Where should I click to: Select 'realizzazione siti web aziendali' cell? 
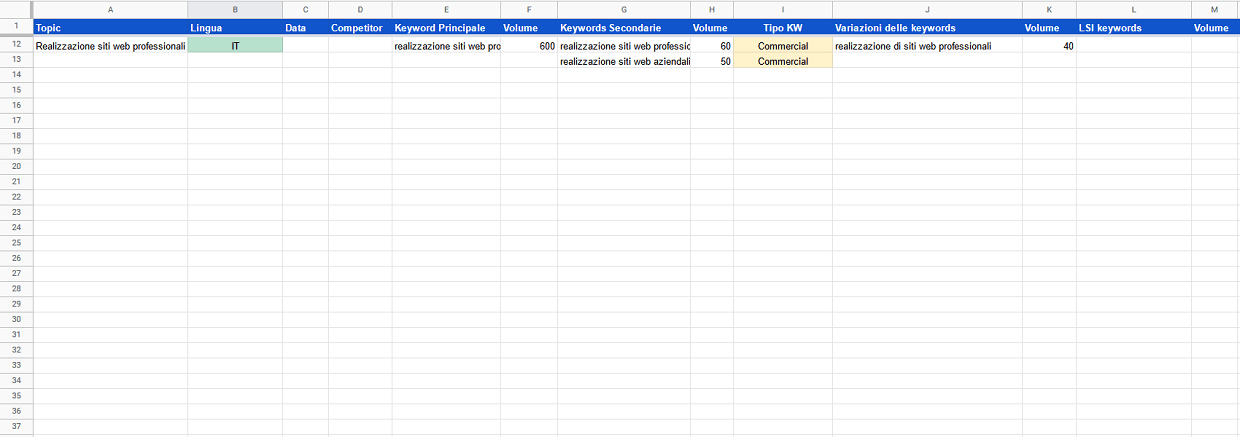point(624,61)
